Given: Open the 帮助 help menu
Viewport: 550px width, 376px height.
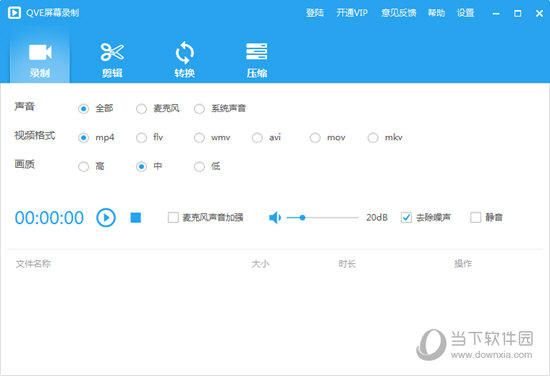Looking at the screenshot, I should 436,13.
